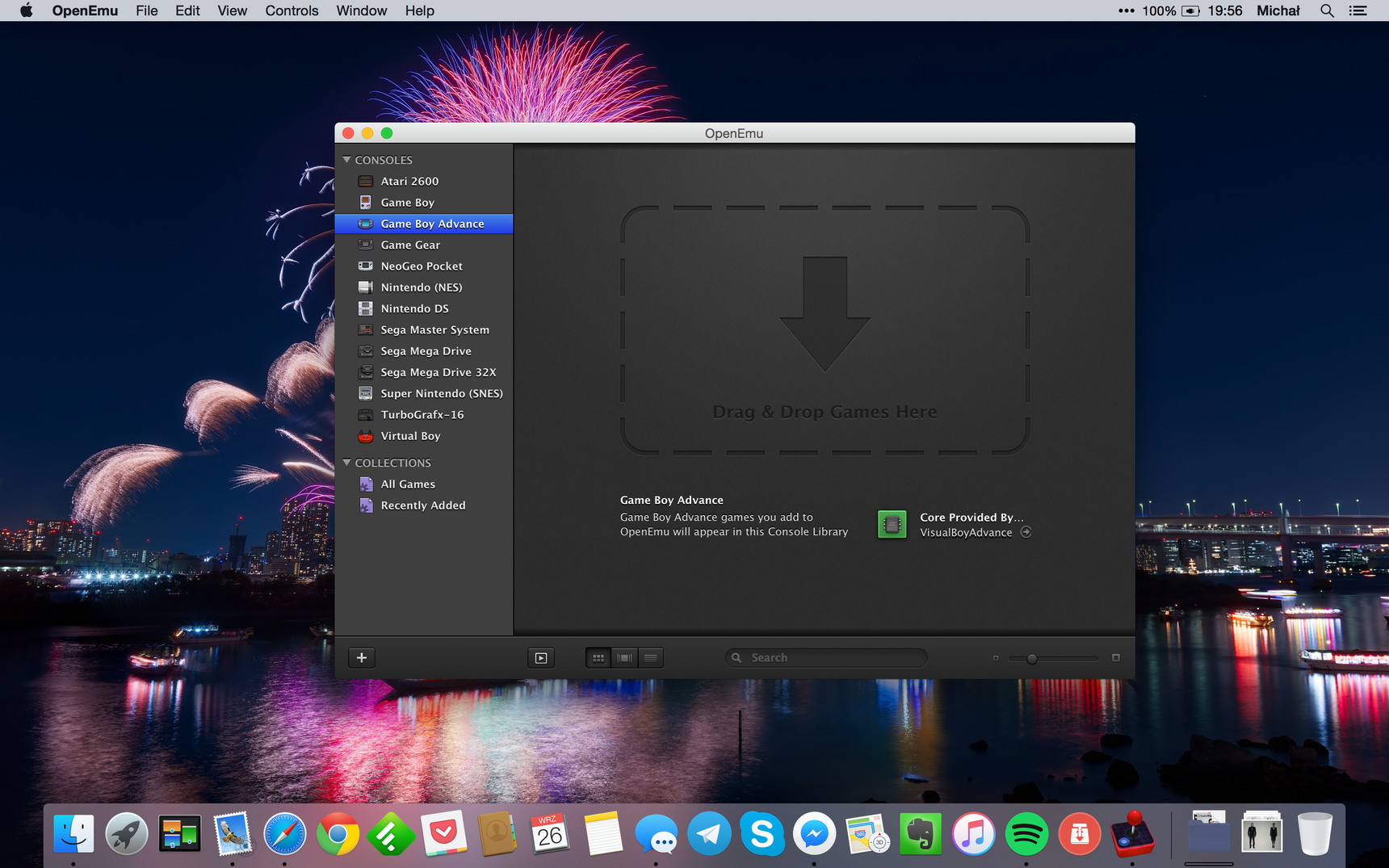The width and height of the screenshot is (1389, 868).
Task: Open the File menu
Action: [x=147, y=10]
